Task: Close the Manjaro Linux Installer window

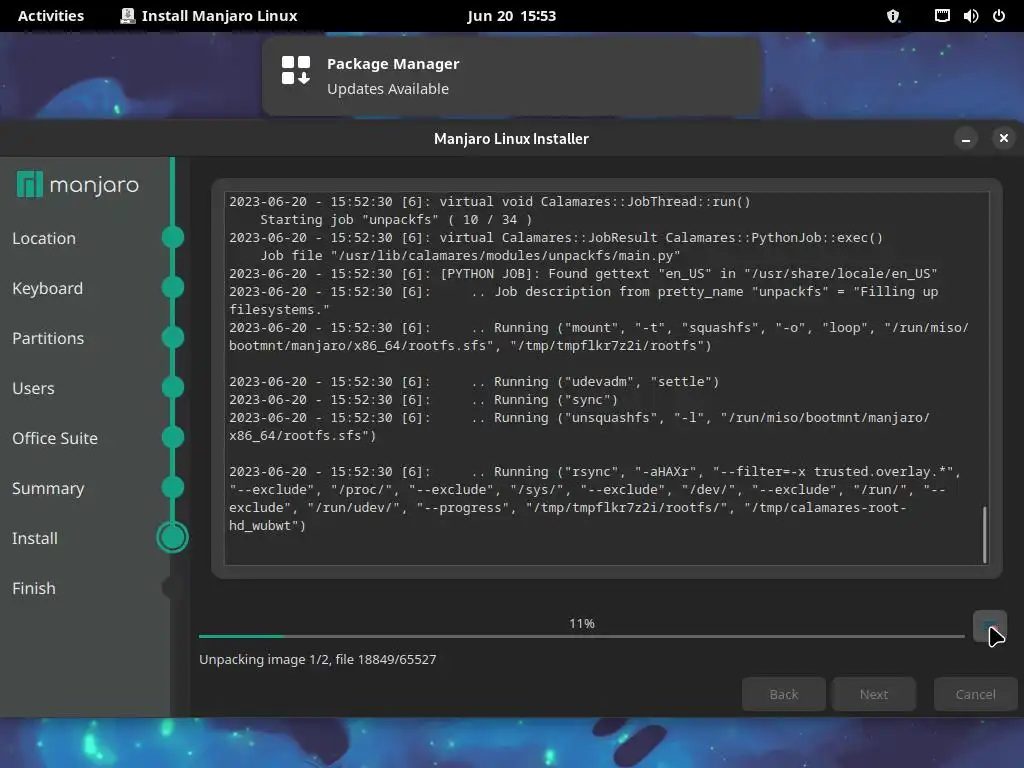Action: [1004, 138]
